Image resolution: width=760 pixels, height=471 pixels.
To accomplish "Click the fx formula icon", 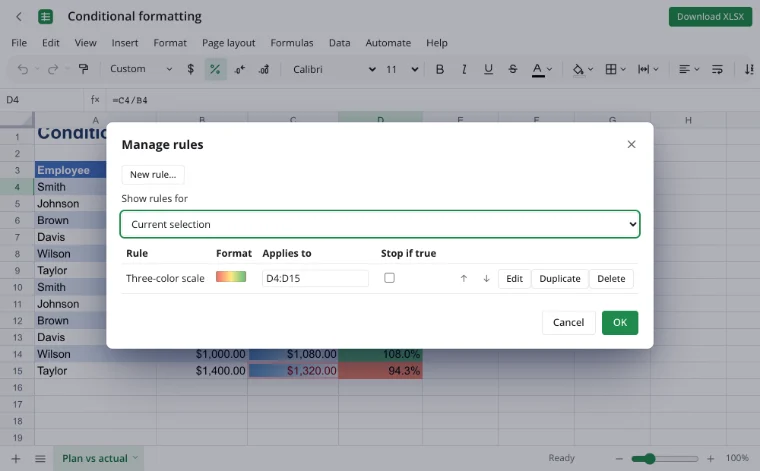I will click(95, 100).
